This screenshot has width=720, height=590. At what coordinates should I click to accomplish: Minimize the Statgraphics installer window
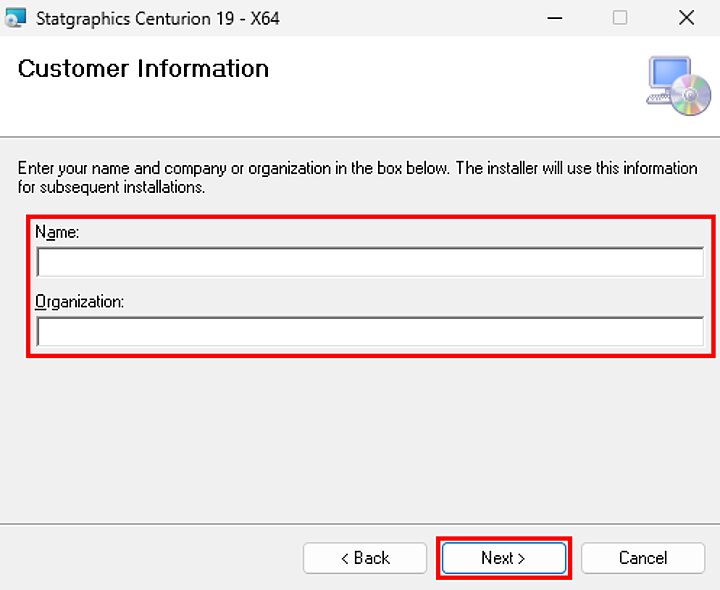click(554, 18)
